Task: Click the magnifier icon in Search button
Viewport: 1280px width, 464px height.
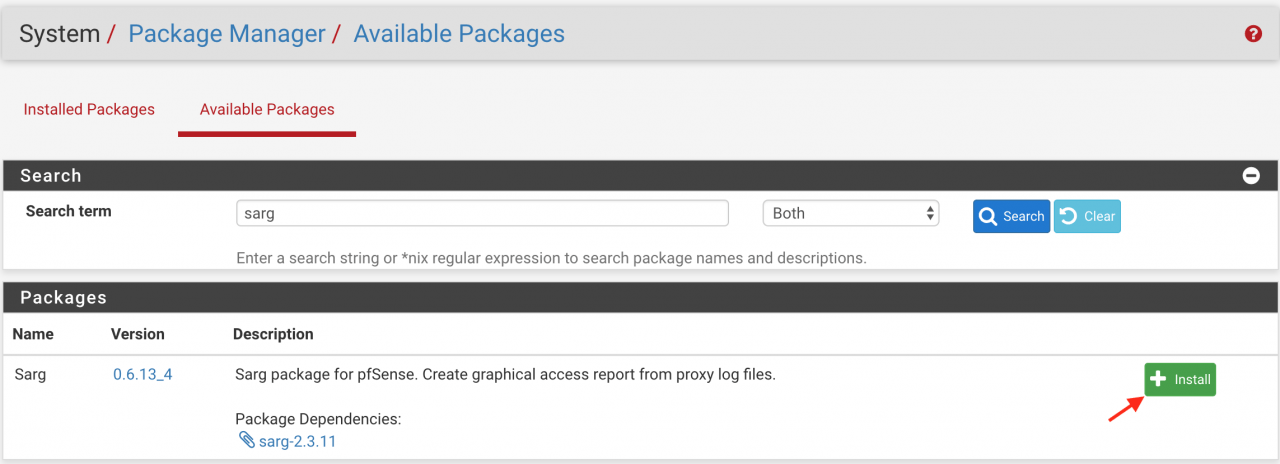Action: 988,216
